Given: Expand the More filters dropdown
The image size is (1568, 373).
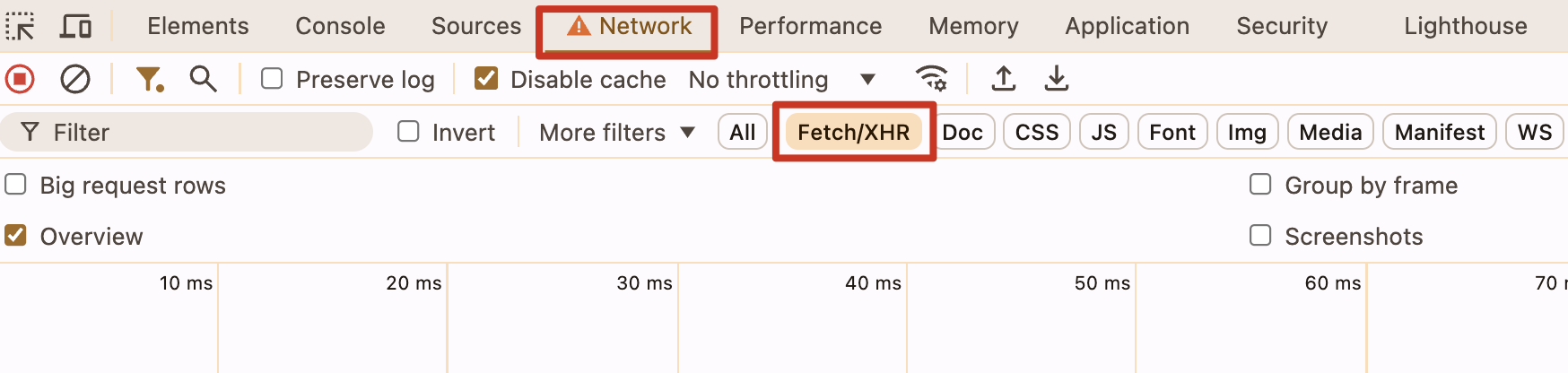Looking at the screenshot, I should click(x=617, y=133).
